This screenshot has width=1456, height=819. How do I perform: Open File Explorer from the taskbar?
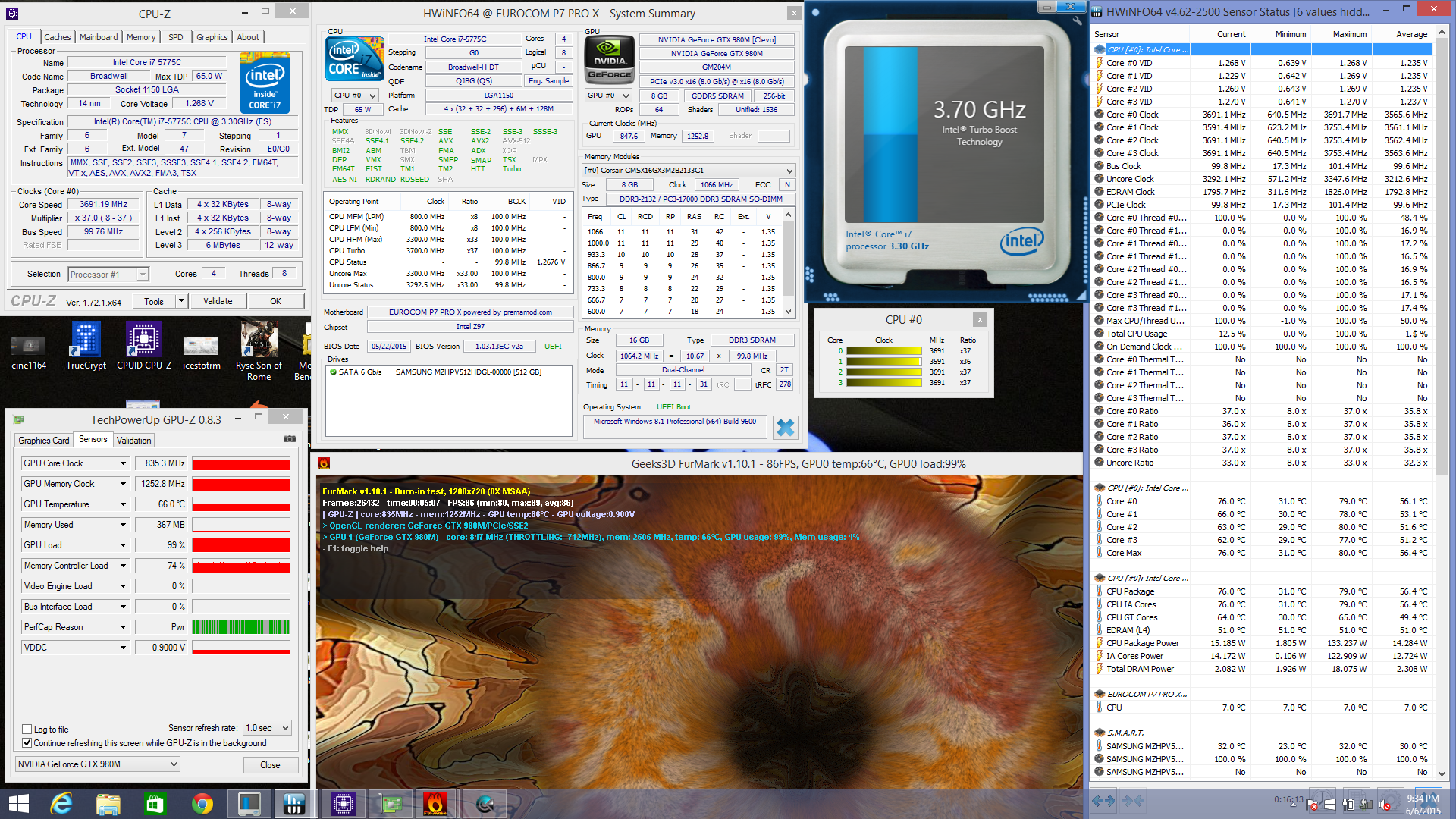coord(108,804)
